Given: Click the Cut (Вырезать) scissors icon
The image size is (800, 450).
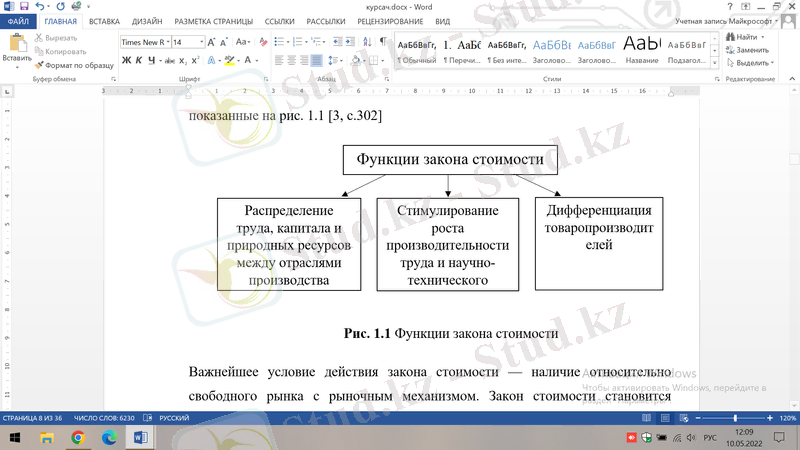Looking at the screenshot, I should (40, 37).
